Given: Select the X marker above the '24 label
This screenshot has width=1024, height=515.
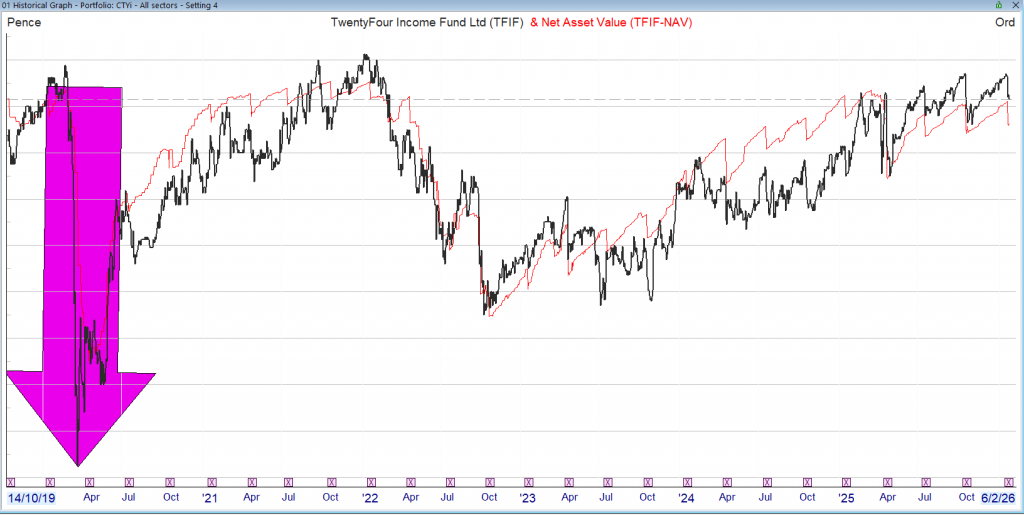Looking at the screenshot, I should tap(686, 483).
